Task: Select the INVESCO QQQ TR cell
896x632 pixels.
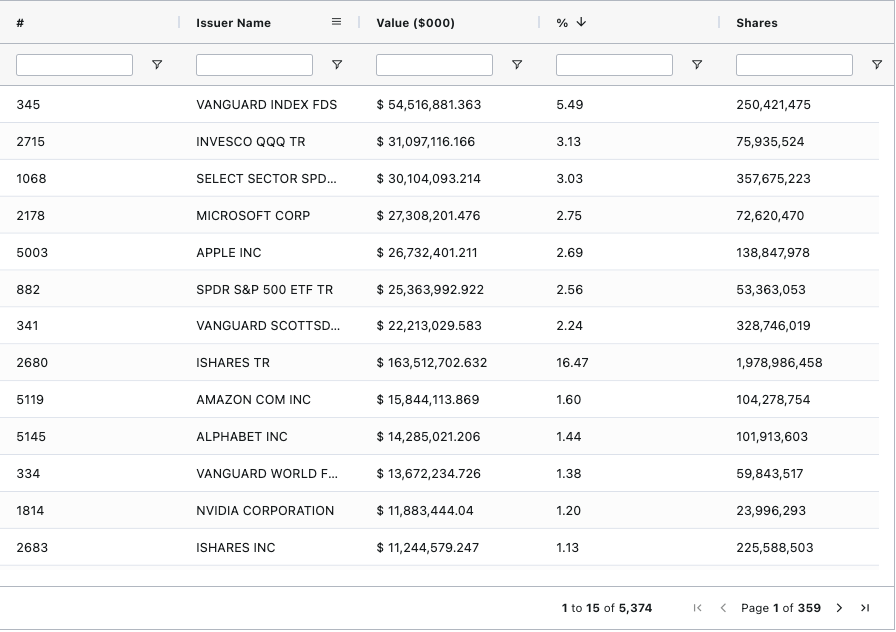Action: pyautogui.click(x=250, y=142)
